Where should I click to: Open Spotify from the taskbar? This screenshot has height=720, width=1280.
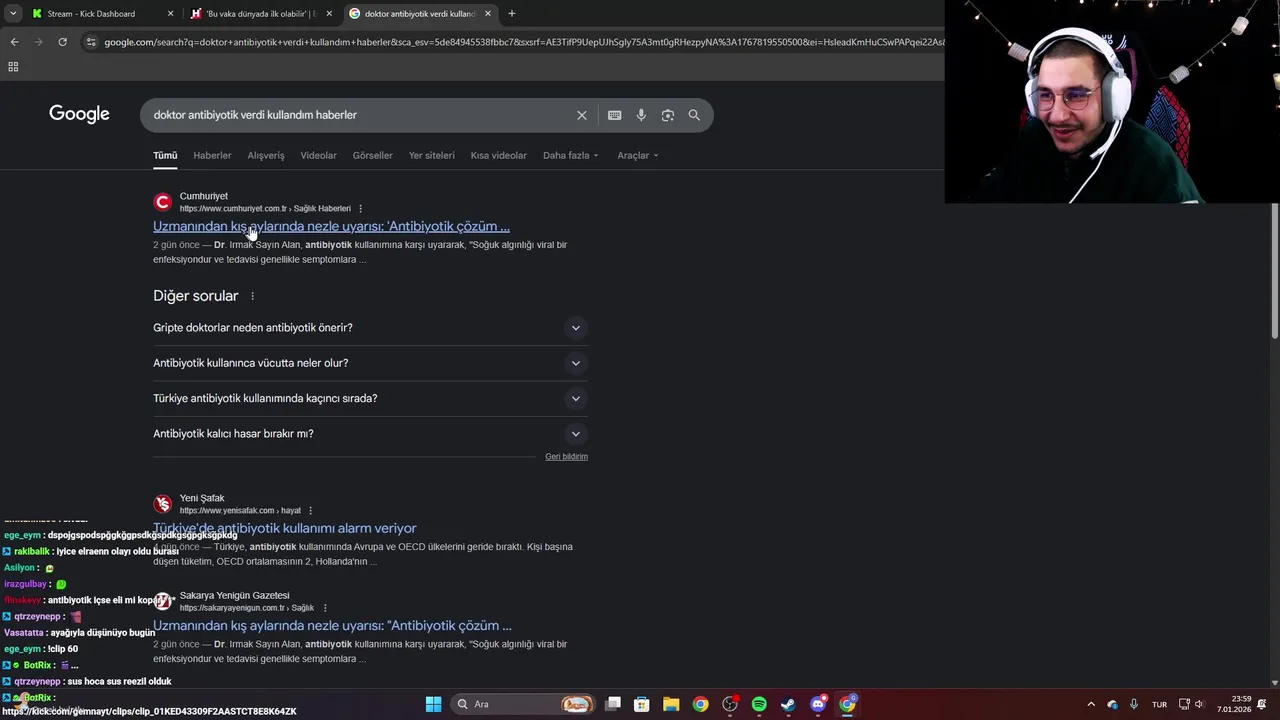tap(759, 704)
